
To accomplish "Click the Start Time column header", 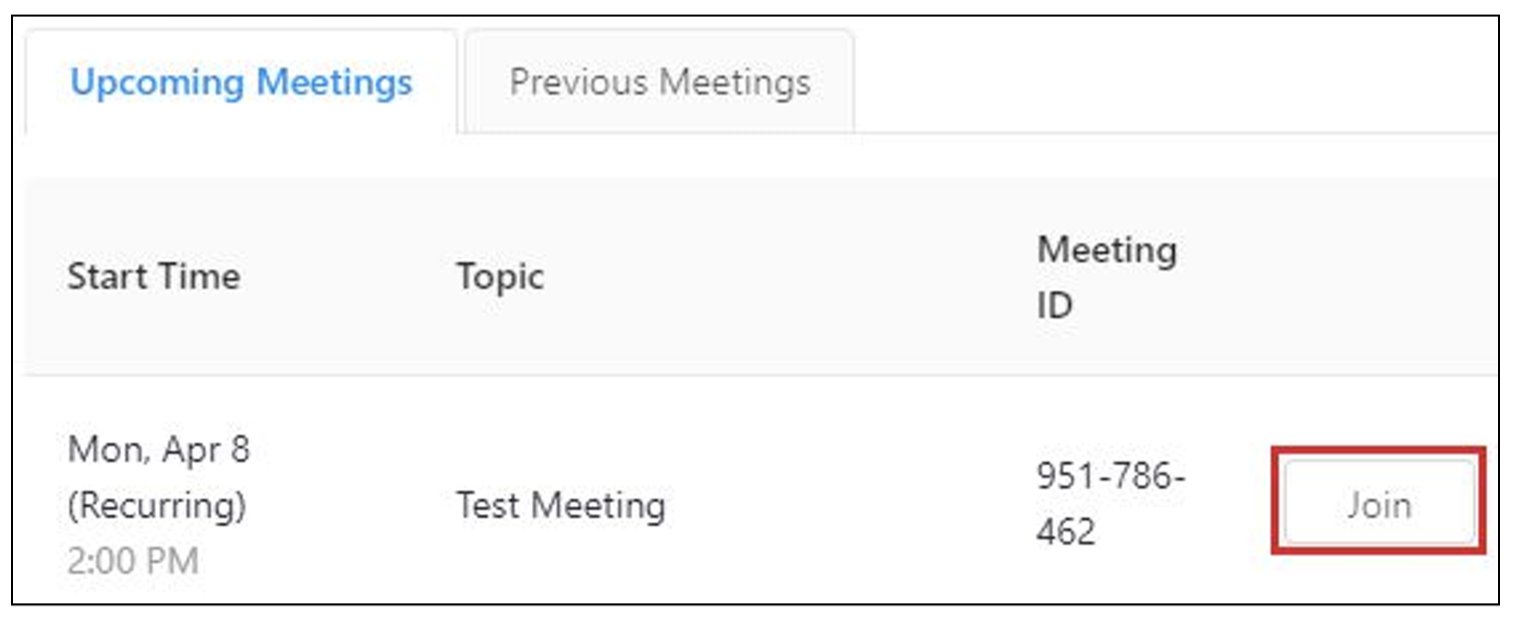I will [x=154, y=276].
